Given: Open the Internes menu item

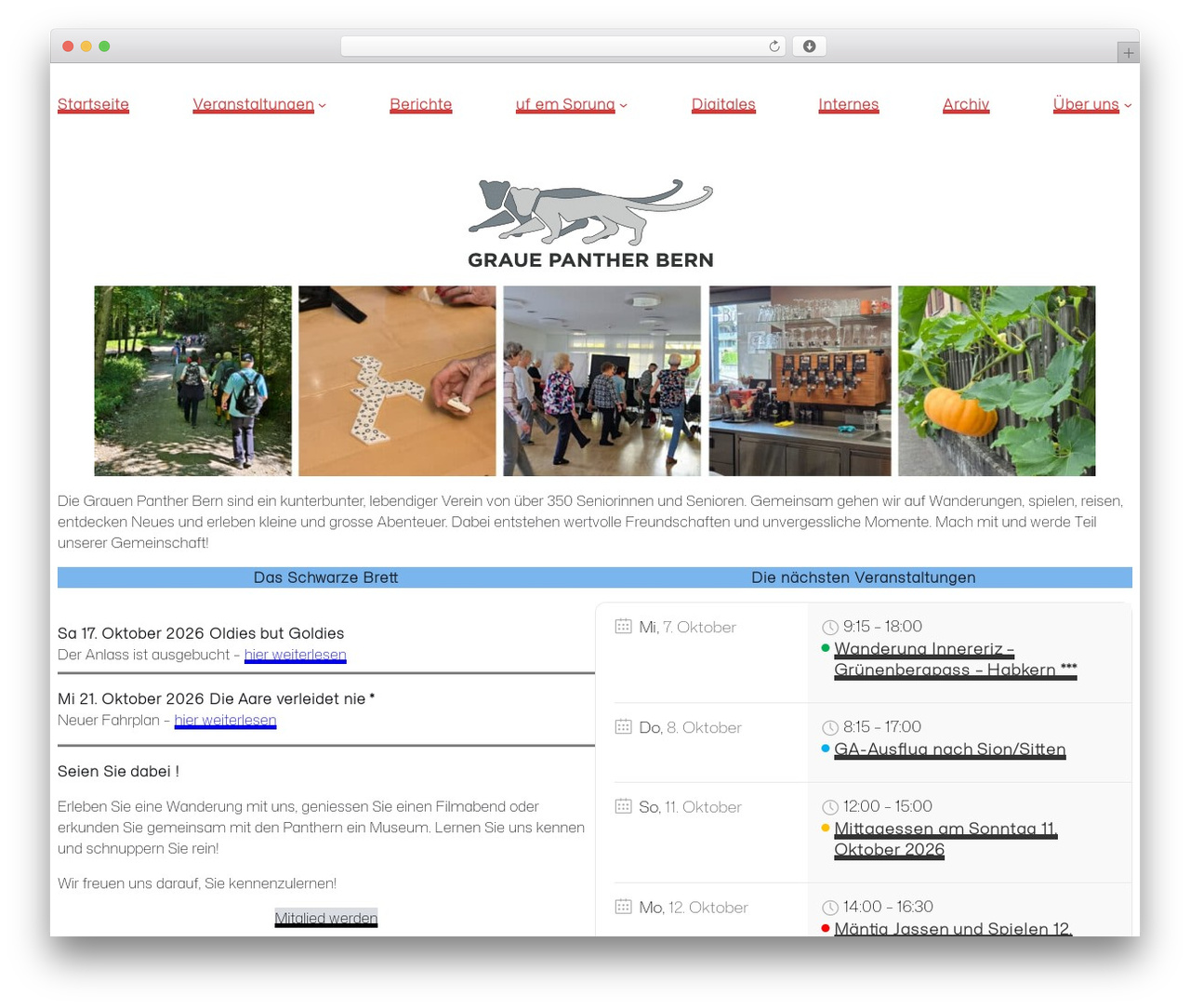Looking at the screenshot, I should [x=848, y=104].
